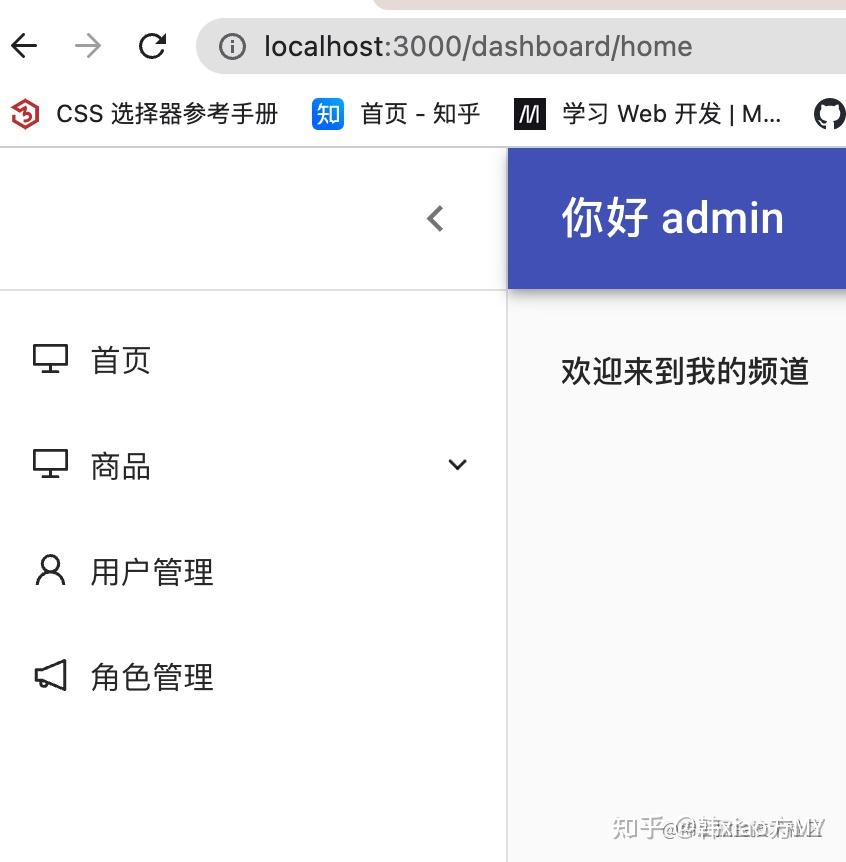This screenshot has height=862, width=846.
Task: Click the browser forward arrow
Action: pos(88,46)
